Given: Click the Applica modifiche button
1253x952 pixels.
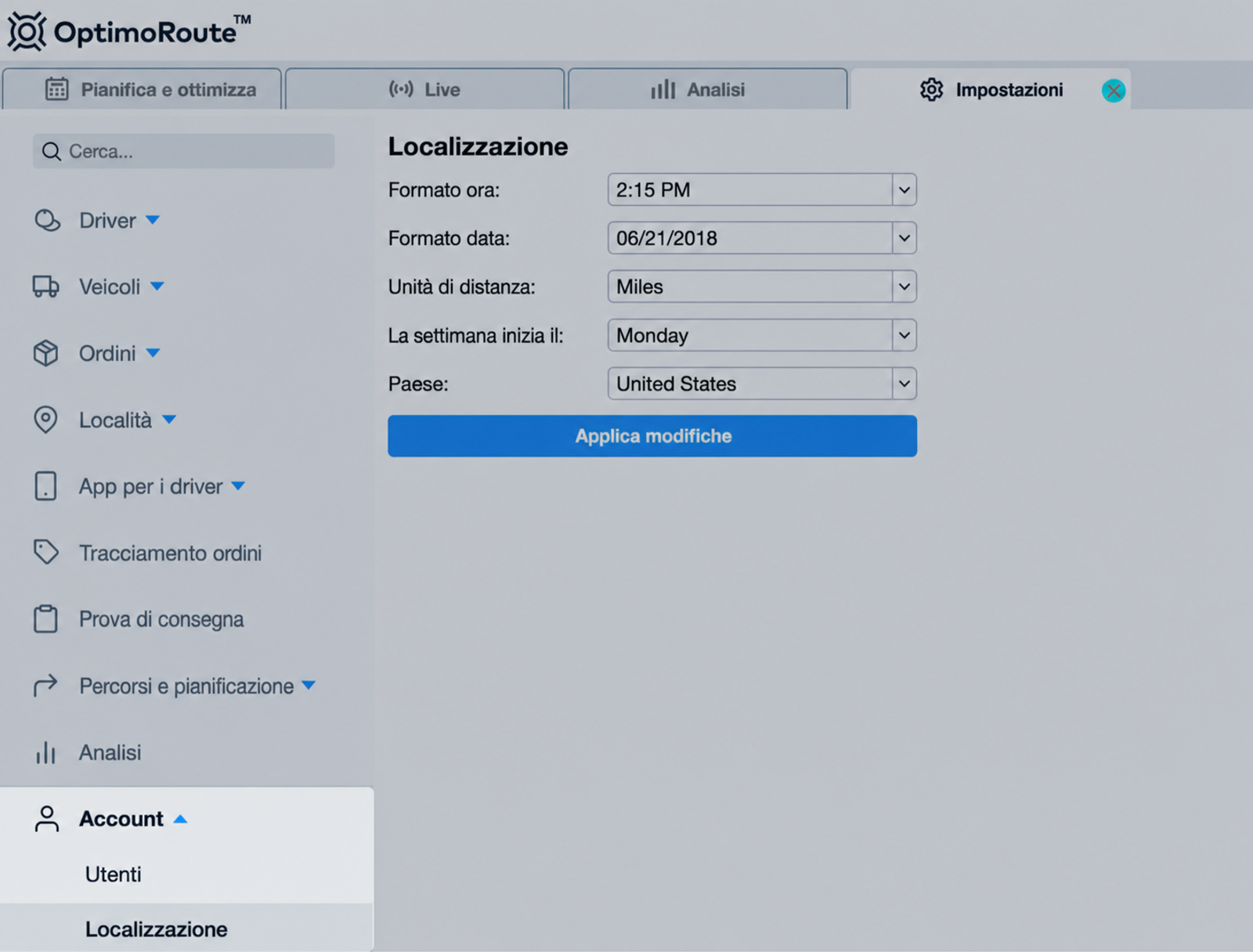Looking at the screenshot, I should tap(652, 436).
